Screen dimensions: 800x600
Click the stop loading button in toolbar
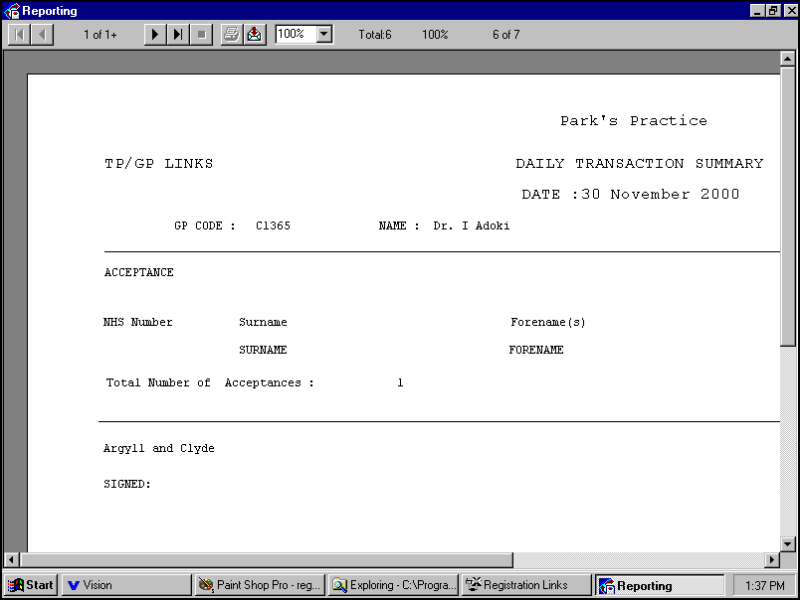201,35
